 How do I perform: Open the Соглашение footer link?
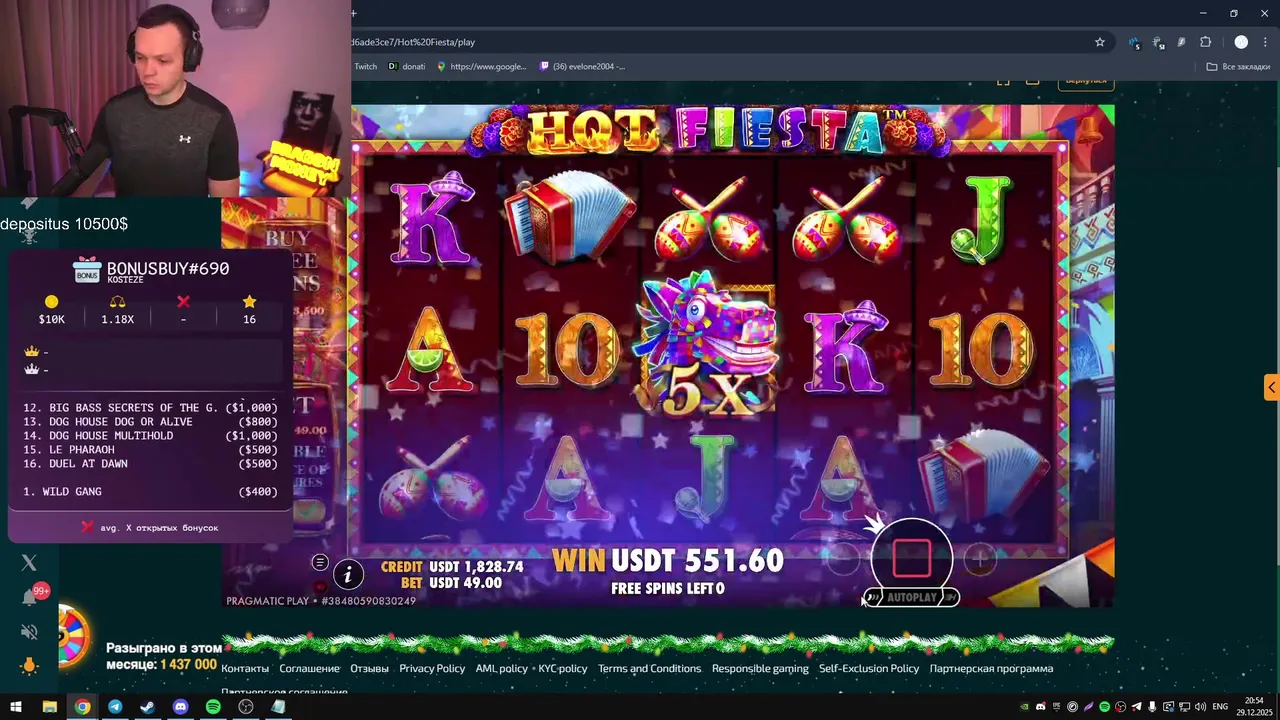point(309,668)
